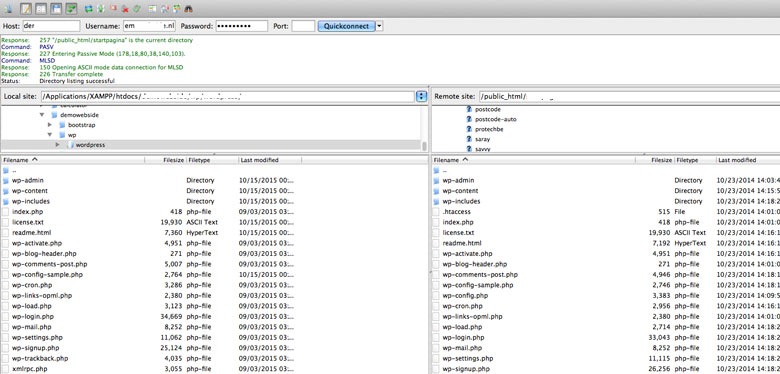780x374 pixels.
Task: Select the bootstrap folder in local tree
Action: pos(82,125)
